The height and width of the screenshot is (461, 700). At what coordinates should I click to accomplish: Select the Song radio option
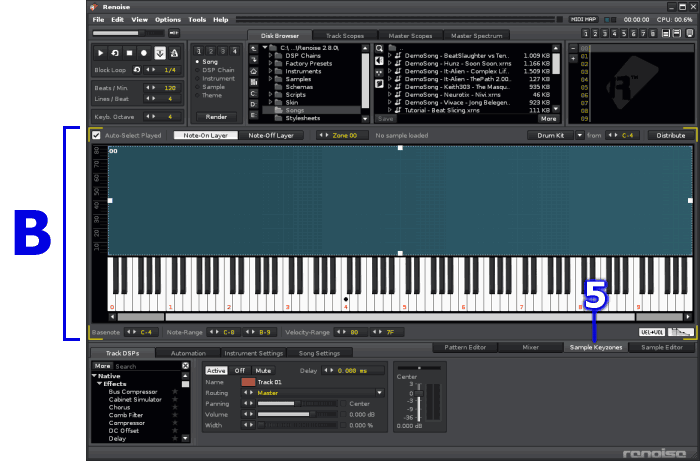pos(197,62)
